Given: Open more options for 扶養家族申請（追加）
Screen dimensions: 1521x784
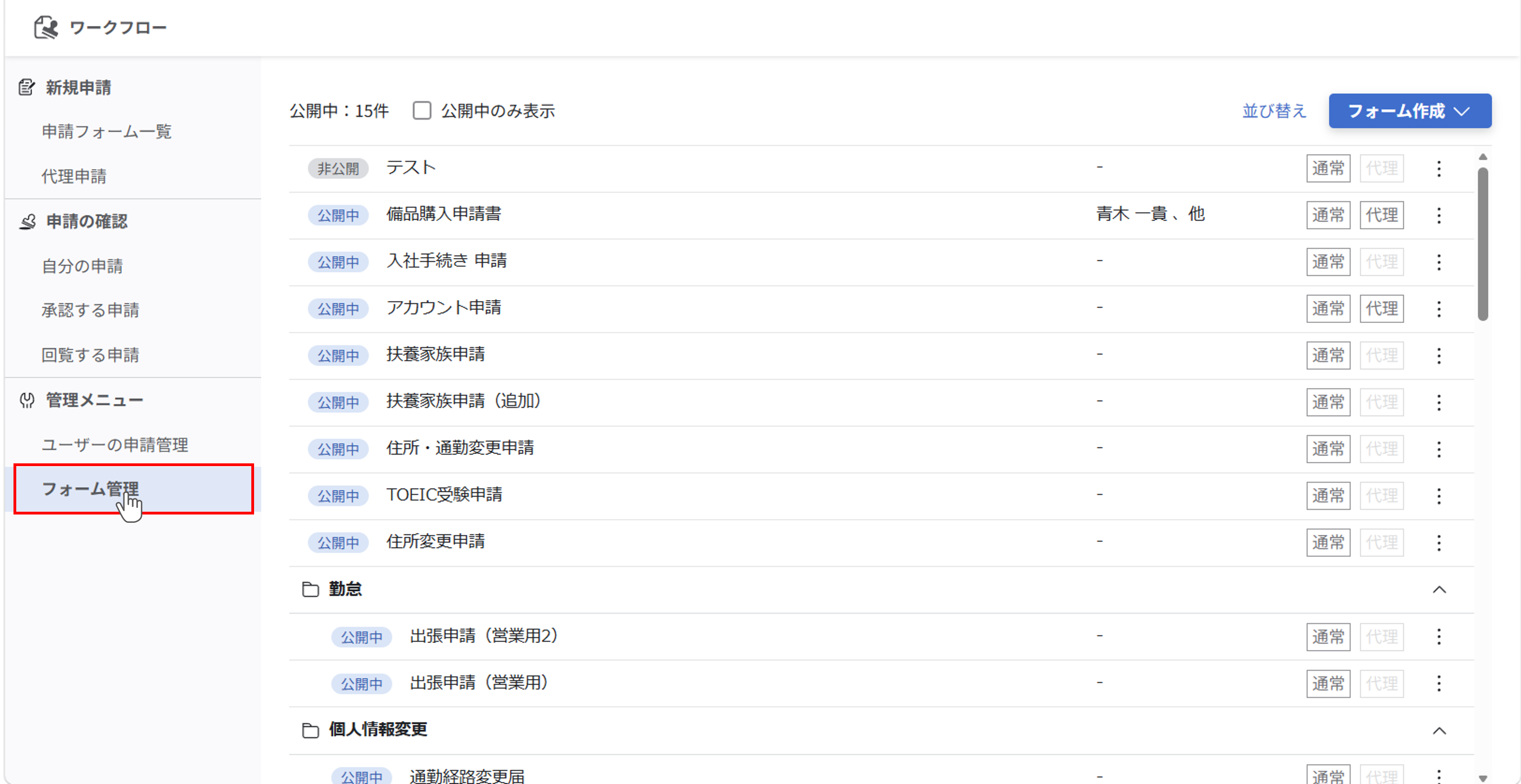Looking at the screenshot, I should pyautogui.click(x=1438, y=402).
